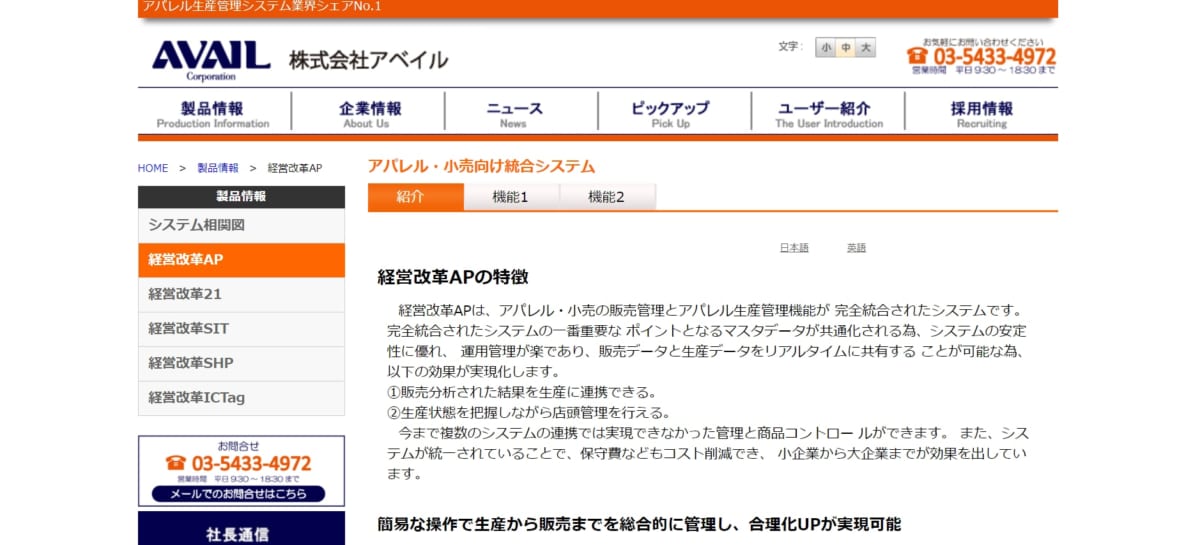Switch to the 紹介 tab
Image resolution: width=1200 pixels, height=545 pixels.
click(415, 197)
